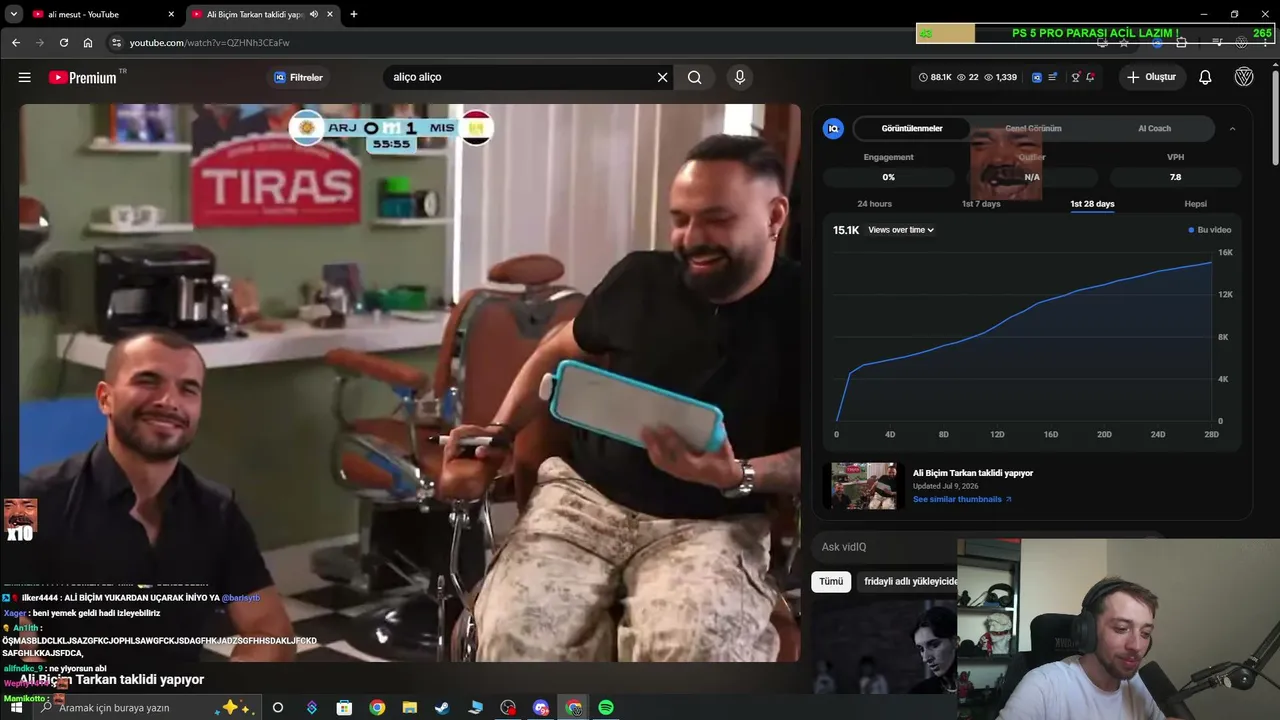This screenshot has height=720, width=1280.
Task: Open the See similar thumbnails link
Action: pyautogui.click(x=962, y=499)
